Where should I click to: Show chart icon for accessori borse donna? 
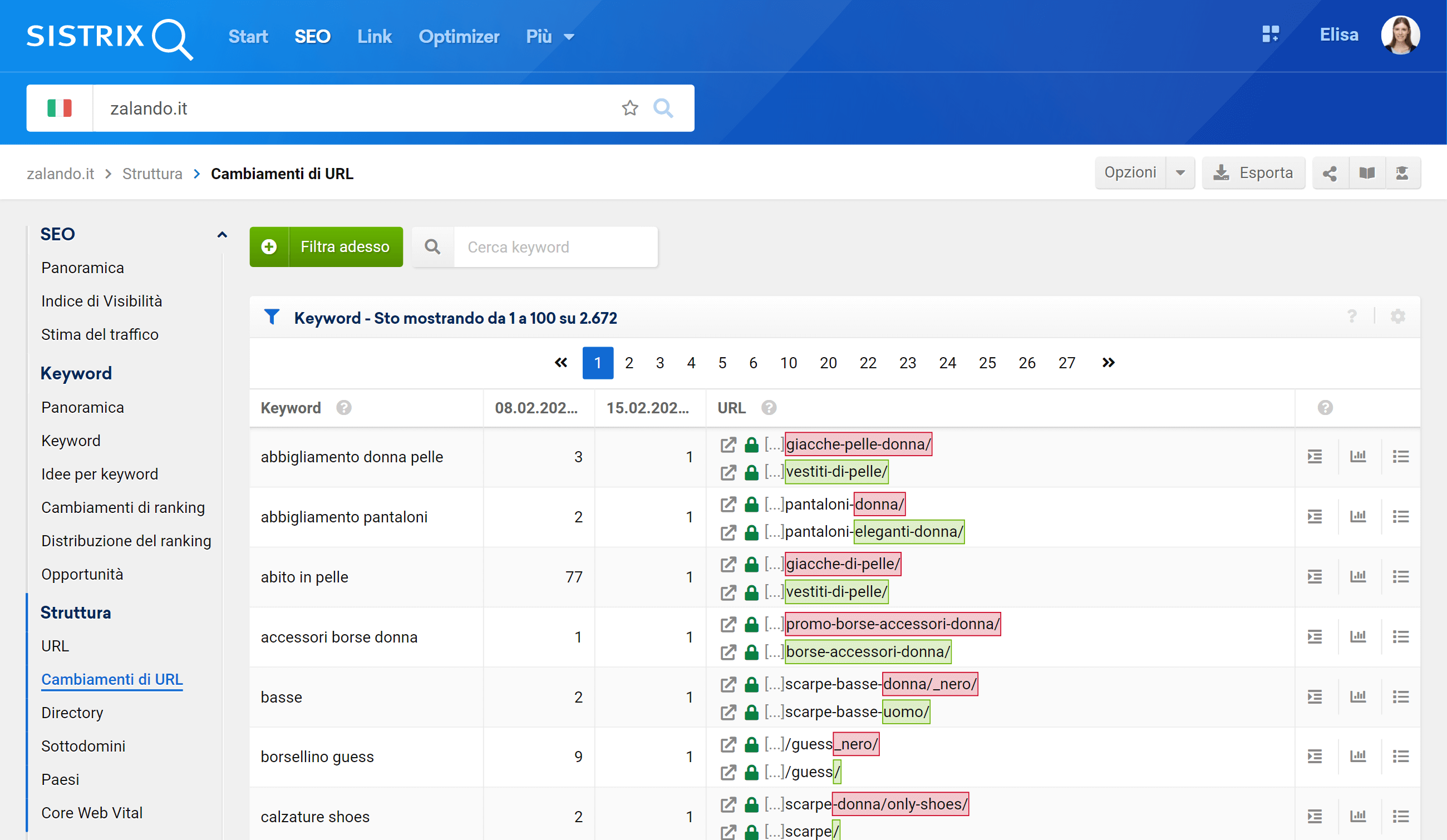1357,637
